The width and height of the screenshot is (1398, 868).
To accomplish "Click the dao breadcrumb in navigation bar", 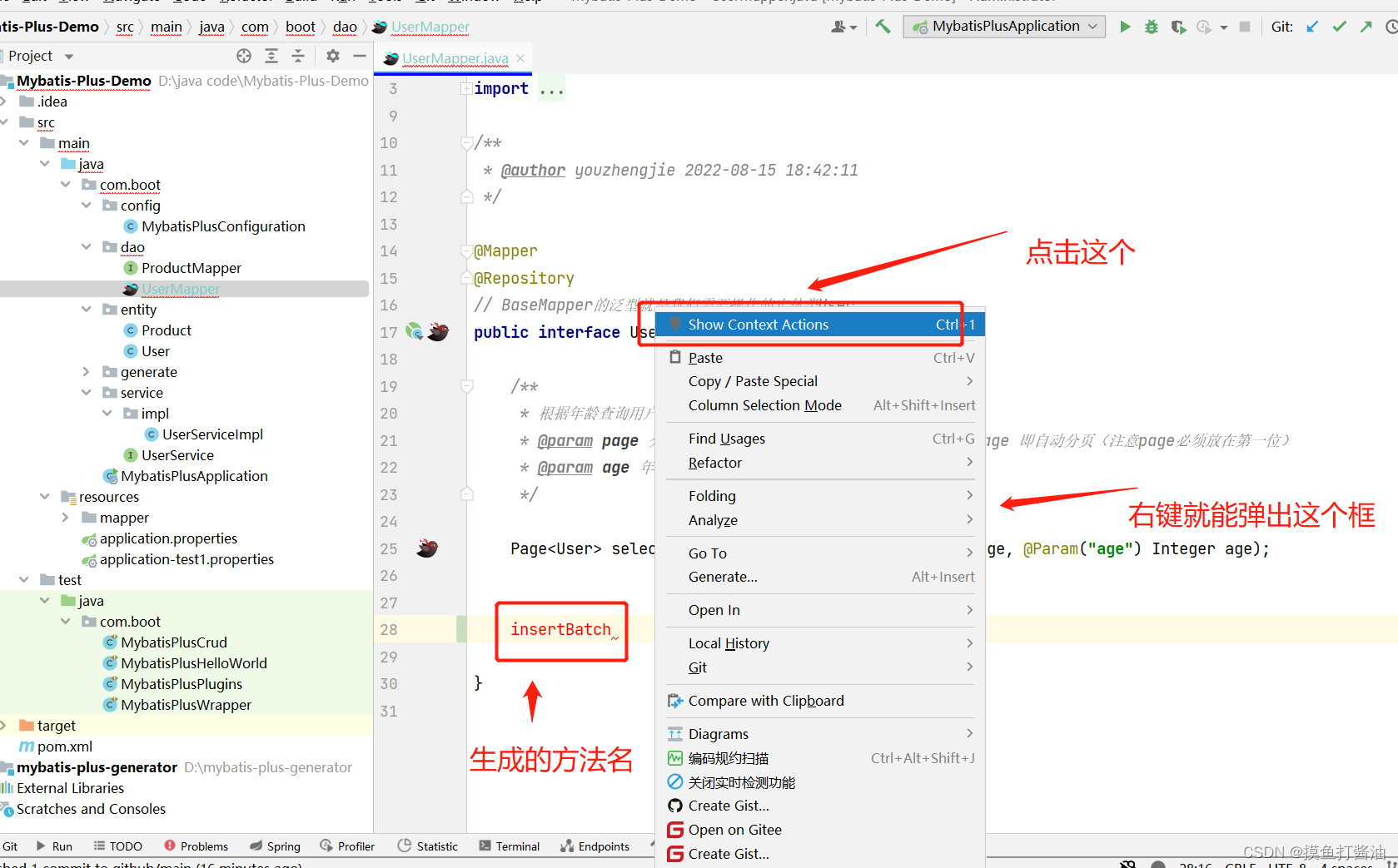I will [345, 27].
